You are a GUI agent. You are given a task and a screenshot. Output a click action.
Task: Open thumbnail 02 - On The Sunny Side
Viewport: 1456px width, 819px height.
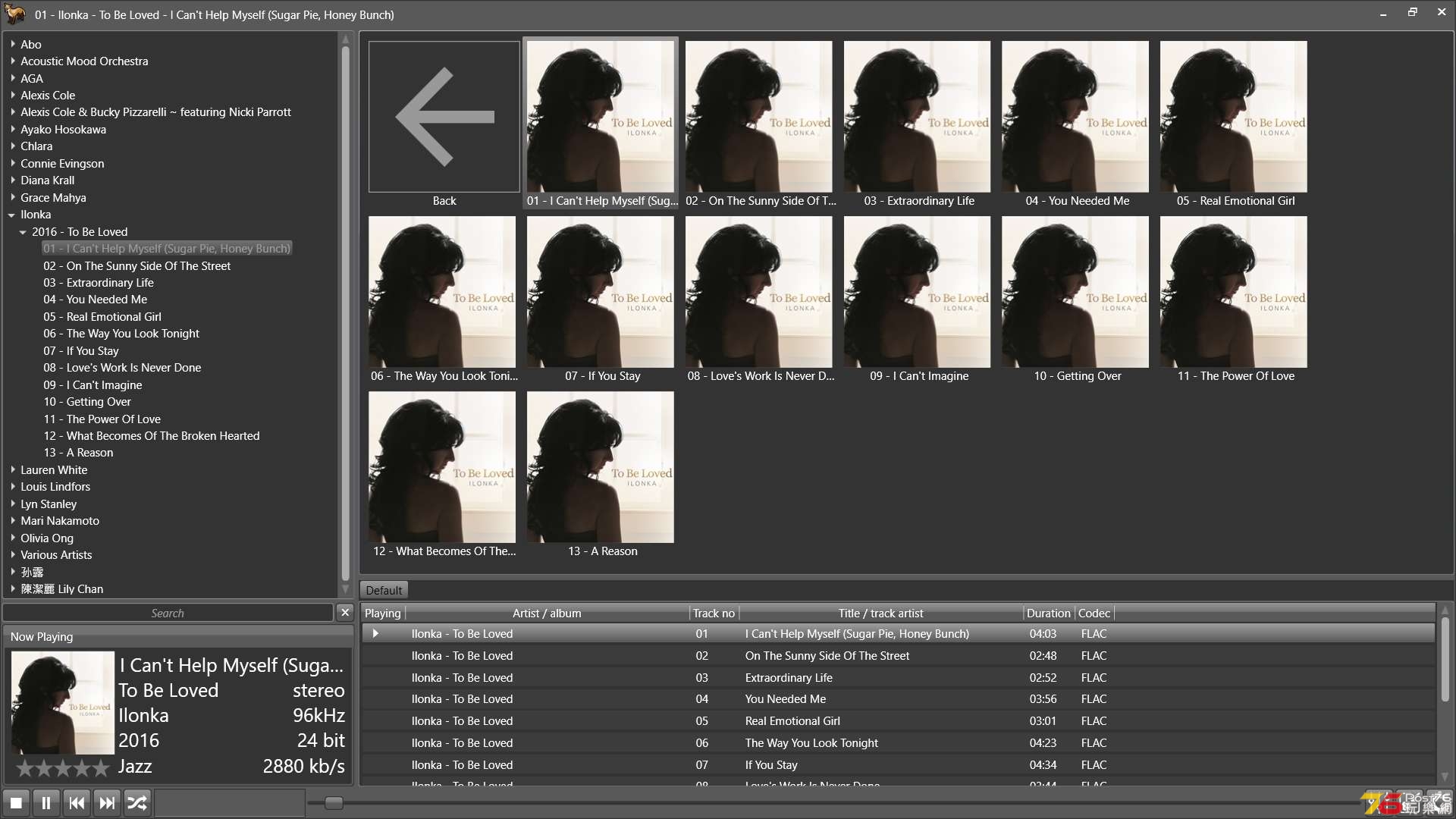(x=759, y=116)
